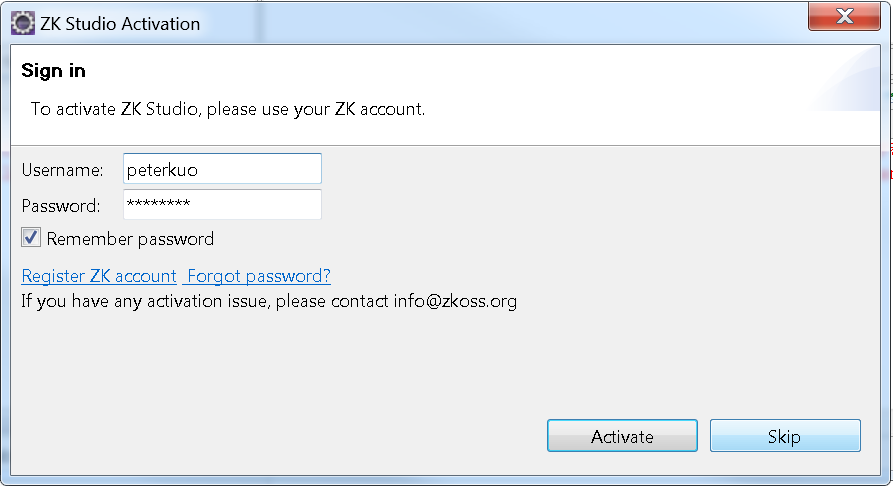Click the Remember password label text

point(130,239)
